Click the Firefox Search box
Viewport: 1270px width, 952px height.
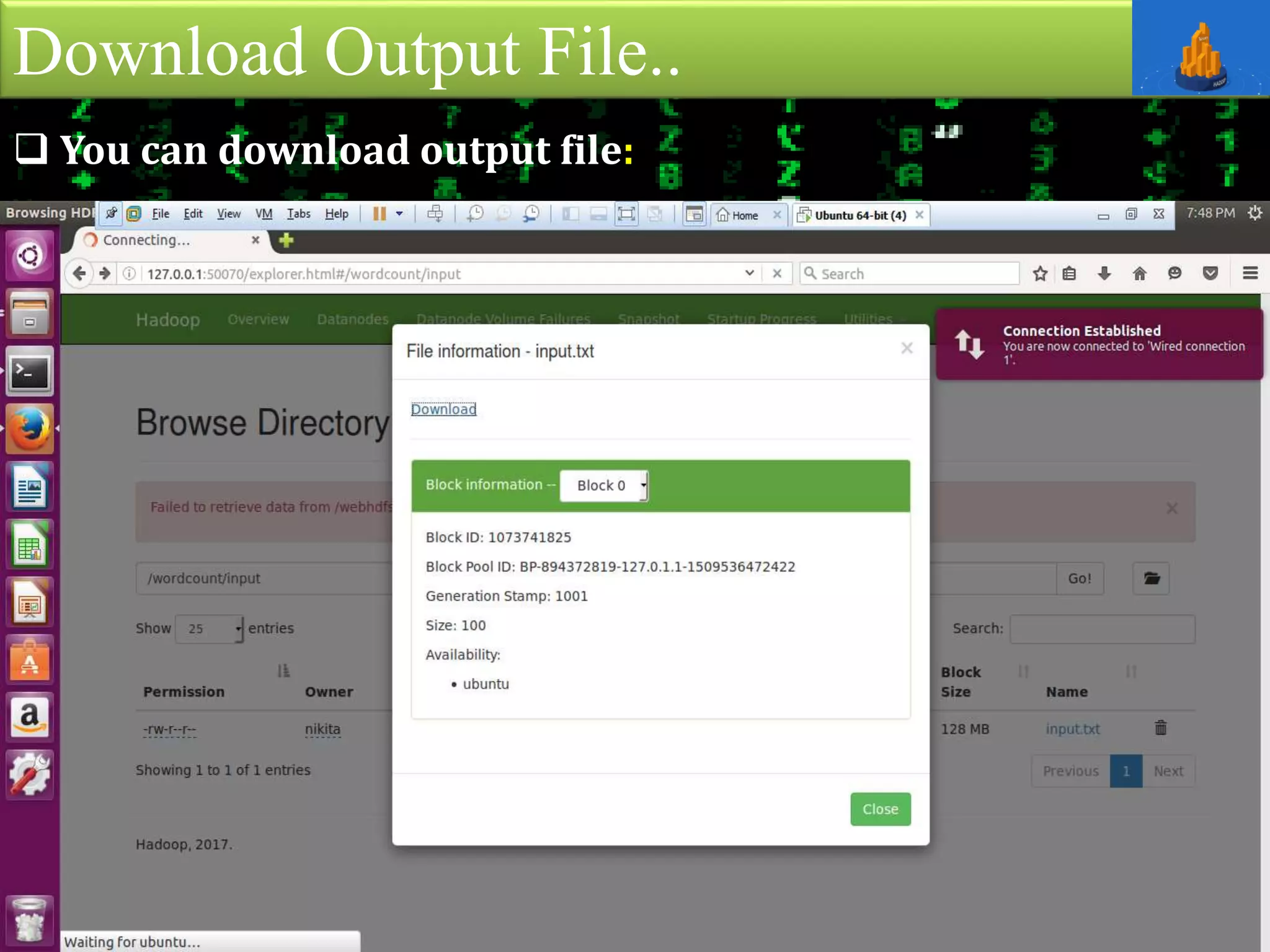[910, 273]
